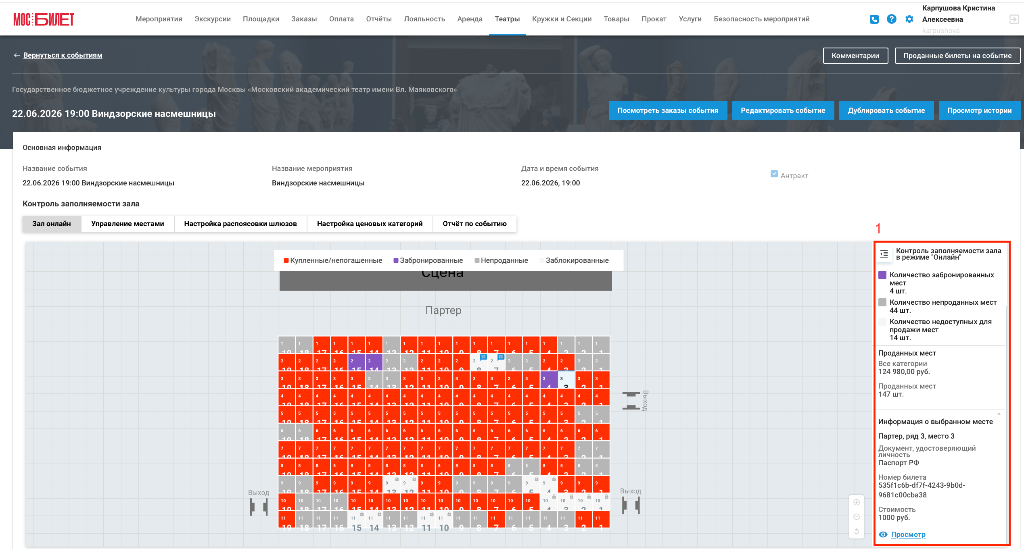The width and height of the screenshot is (1024, 549).
Task: Follow the Вернуться к событиям link
Action: [63, 55]
